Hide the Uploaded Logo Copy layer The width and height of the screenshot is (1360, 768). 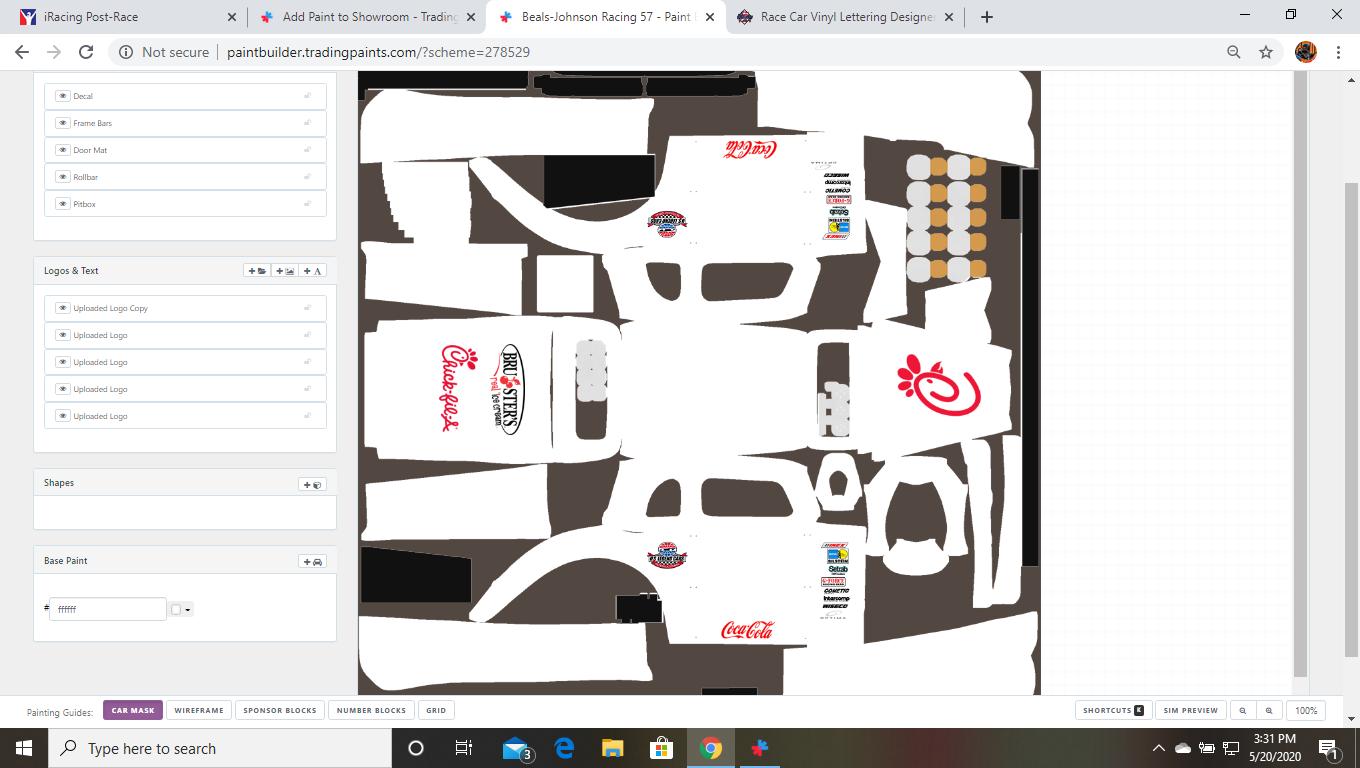coord(62,308)
